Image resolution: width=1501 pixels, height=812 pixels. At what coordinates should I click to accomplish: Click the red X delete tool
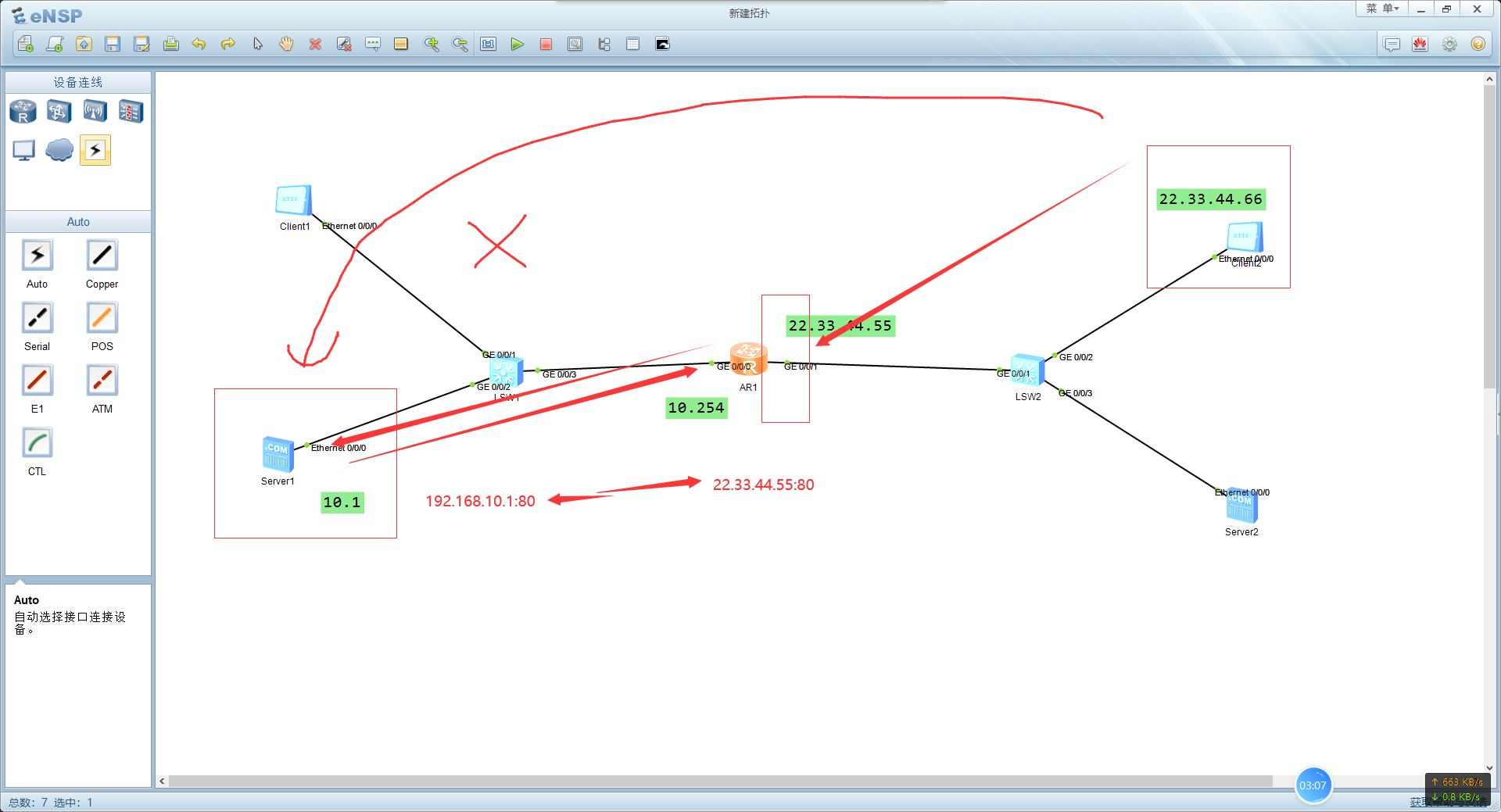coord(315,44)
